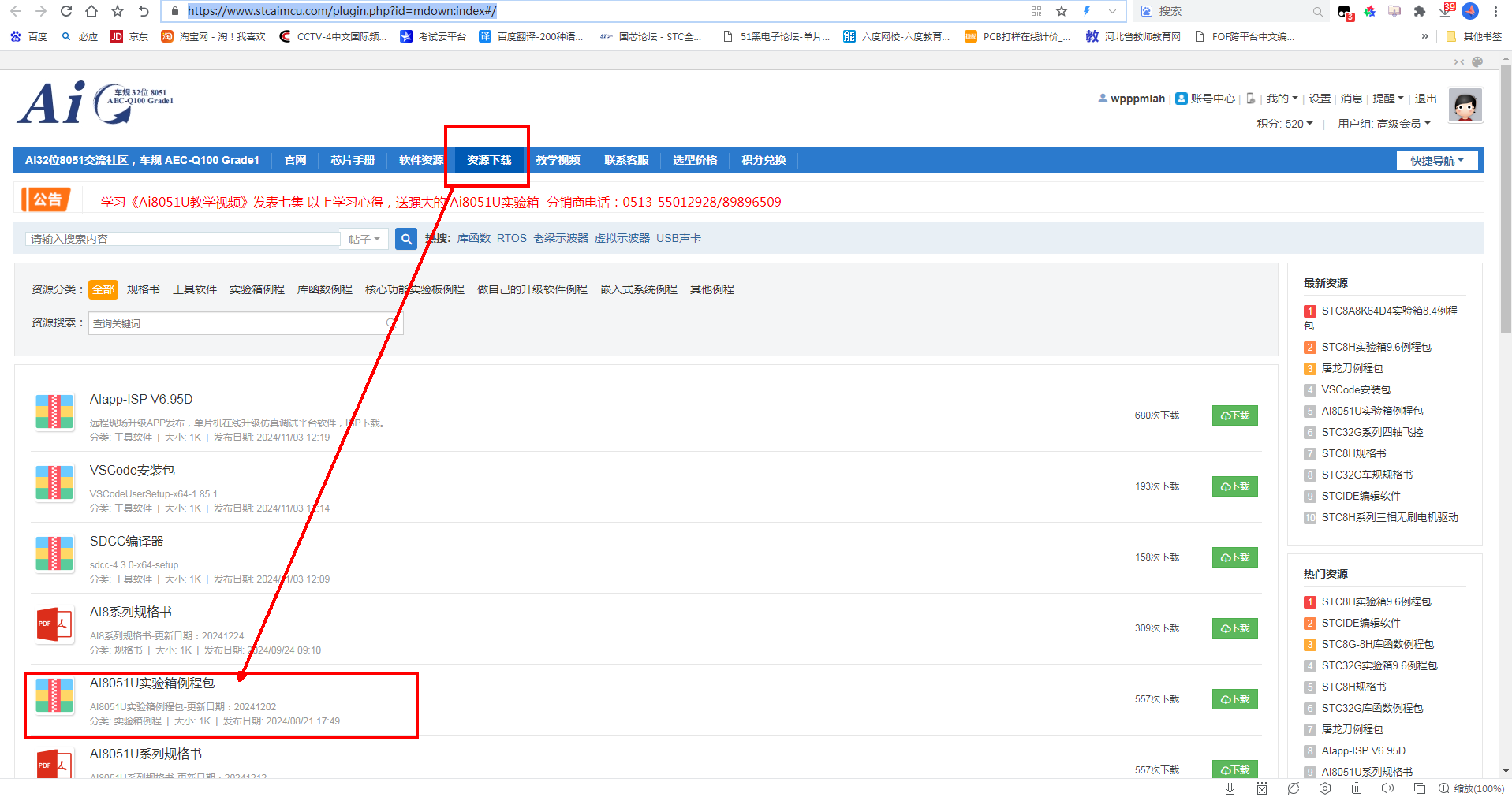Expand the 提醒 reminders dropdown
The width and height of the screenshot is (1512, 797).
[1387, 99]
